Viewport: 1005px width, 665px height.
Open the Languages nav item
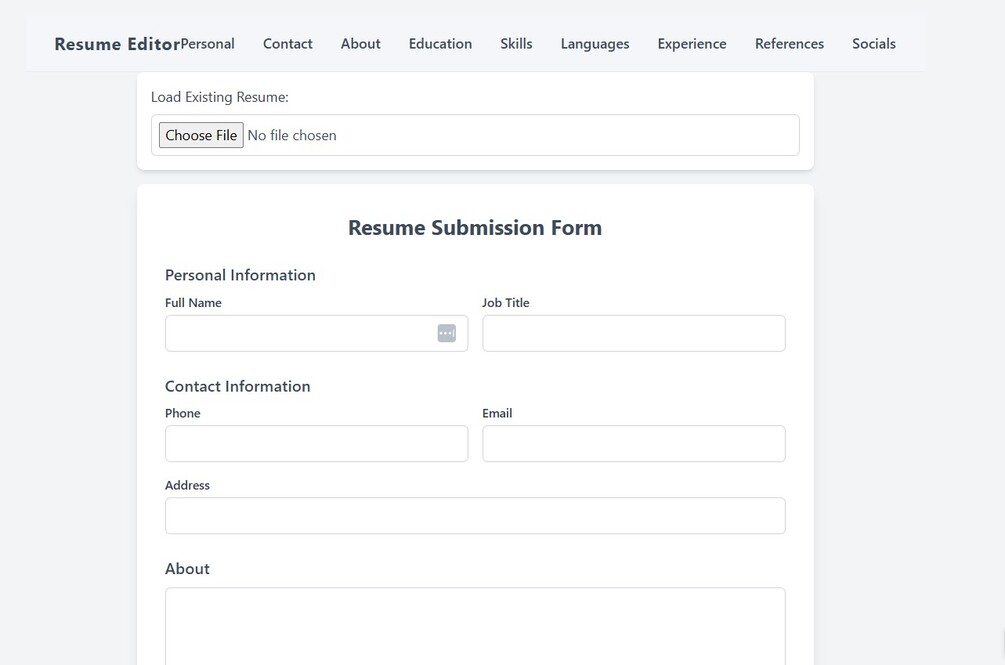click(x=595, y=44)
